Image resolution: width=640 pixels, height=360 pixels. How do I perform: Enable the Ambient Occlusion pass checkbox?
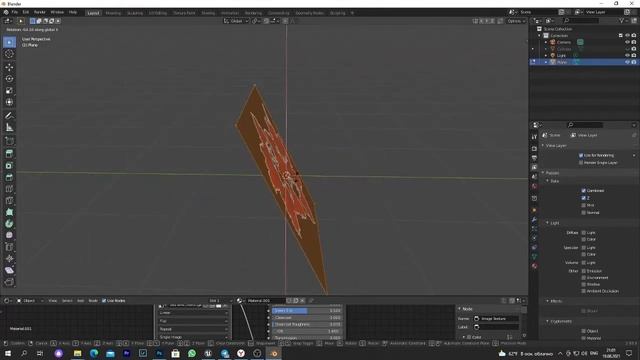(584, 291)
